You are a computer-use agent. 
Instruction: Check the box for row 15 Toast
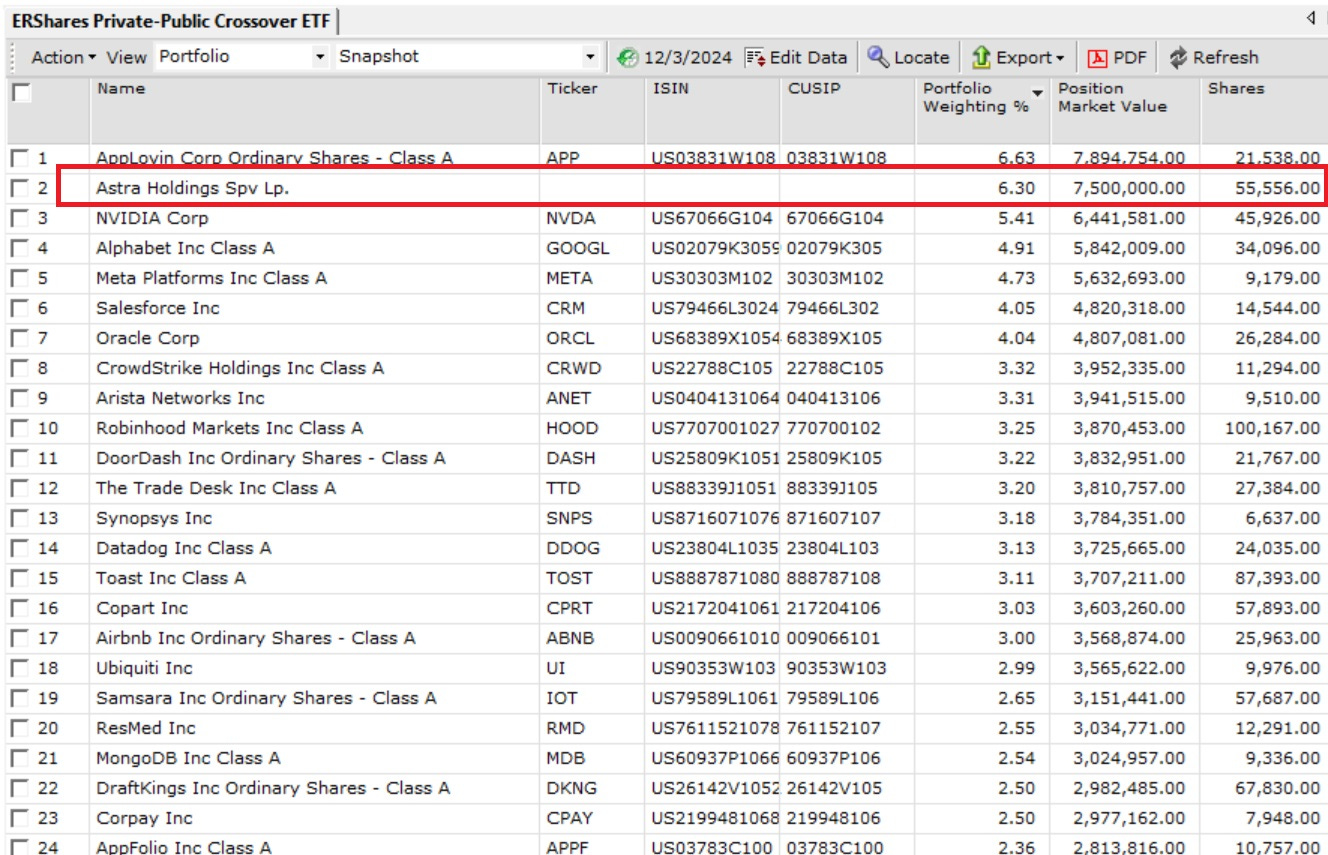[20, 578]
